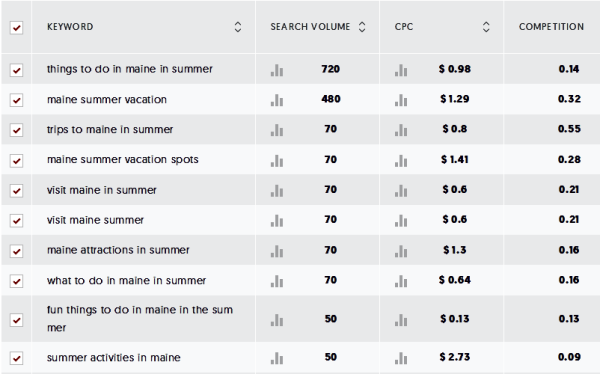600x374 pixels.
Task: Click the SEARCH VOLUME header label
Action: pyautogui.click(x=310, y=27)
